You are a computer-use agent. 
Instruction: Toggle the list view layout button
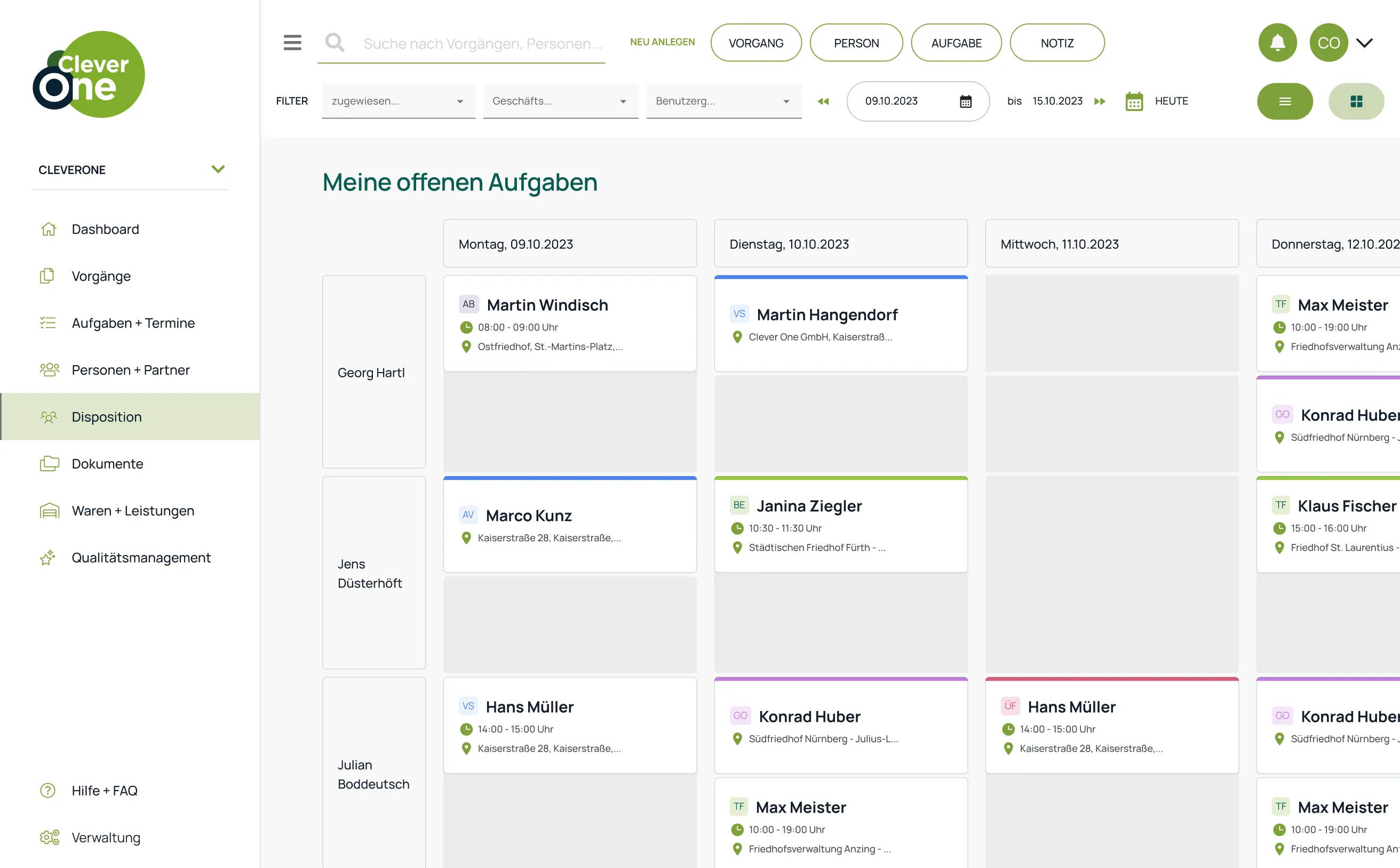pos(1285,101)
